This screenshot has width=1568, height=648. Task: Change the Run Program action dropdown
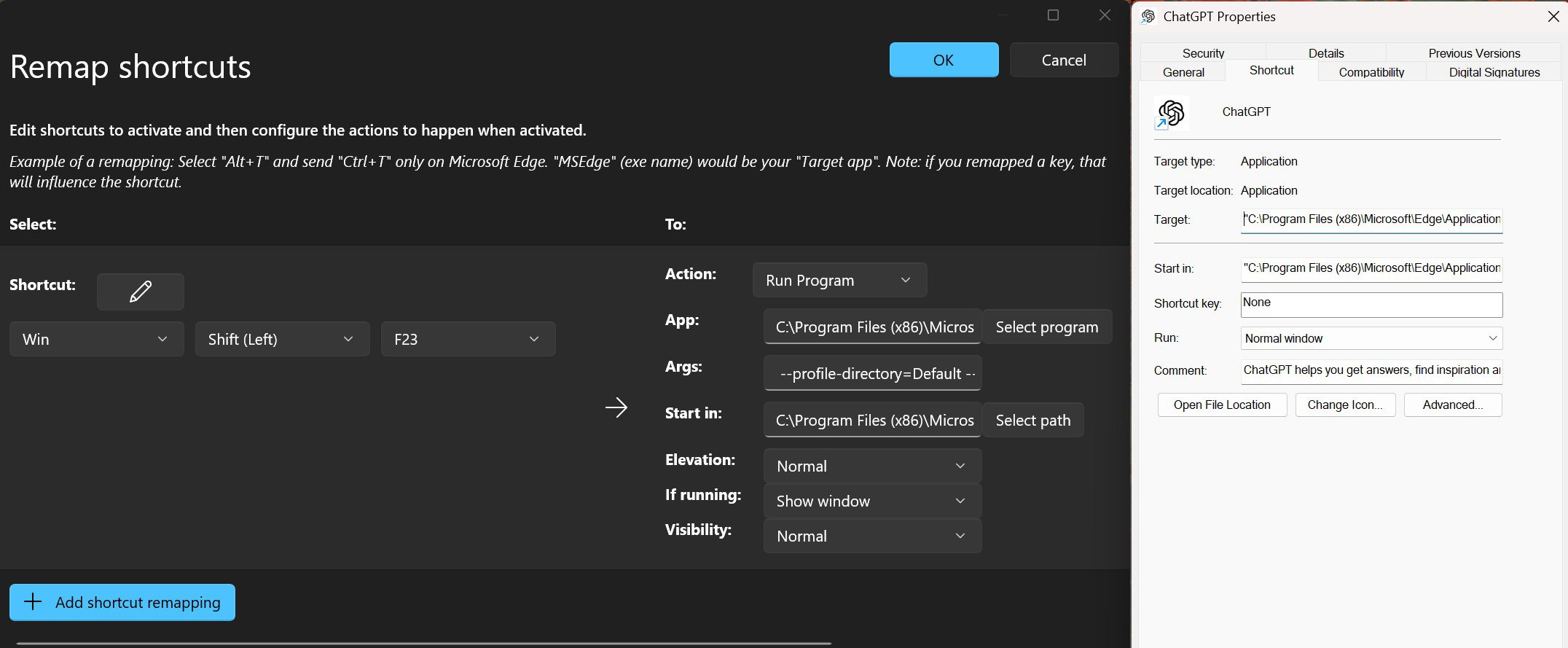[839, 280]
